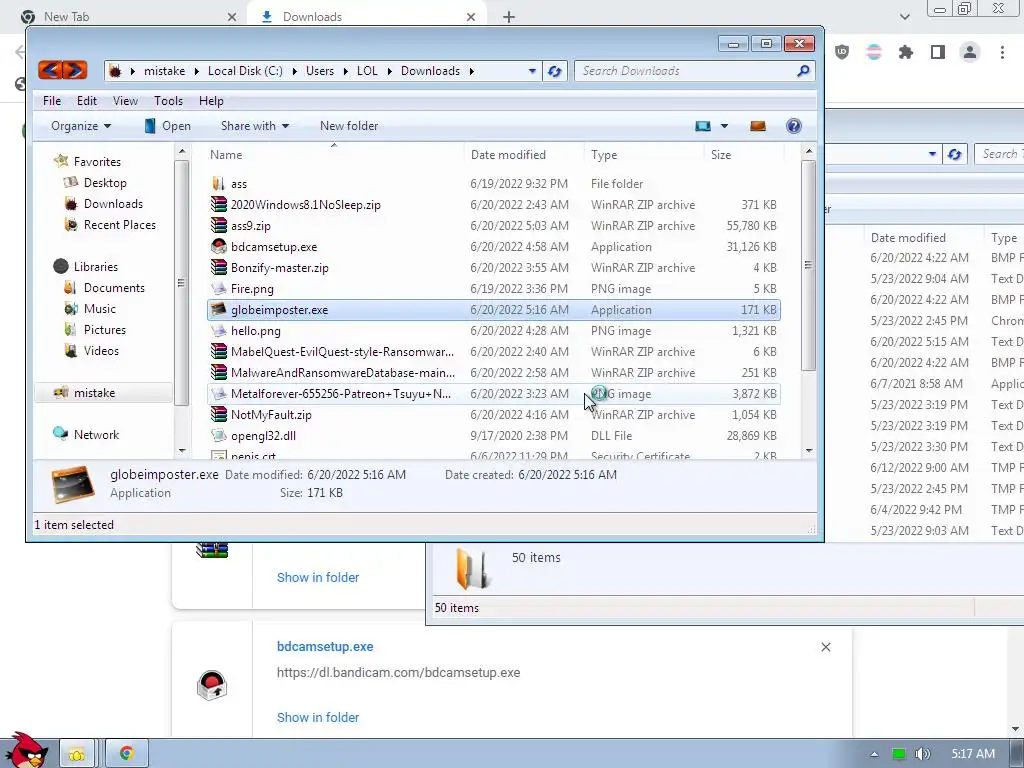The width and height of the screenshot is (1024, 768).
Task: Click the volume speaker tray icon
Action: point(923,754)
